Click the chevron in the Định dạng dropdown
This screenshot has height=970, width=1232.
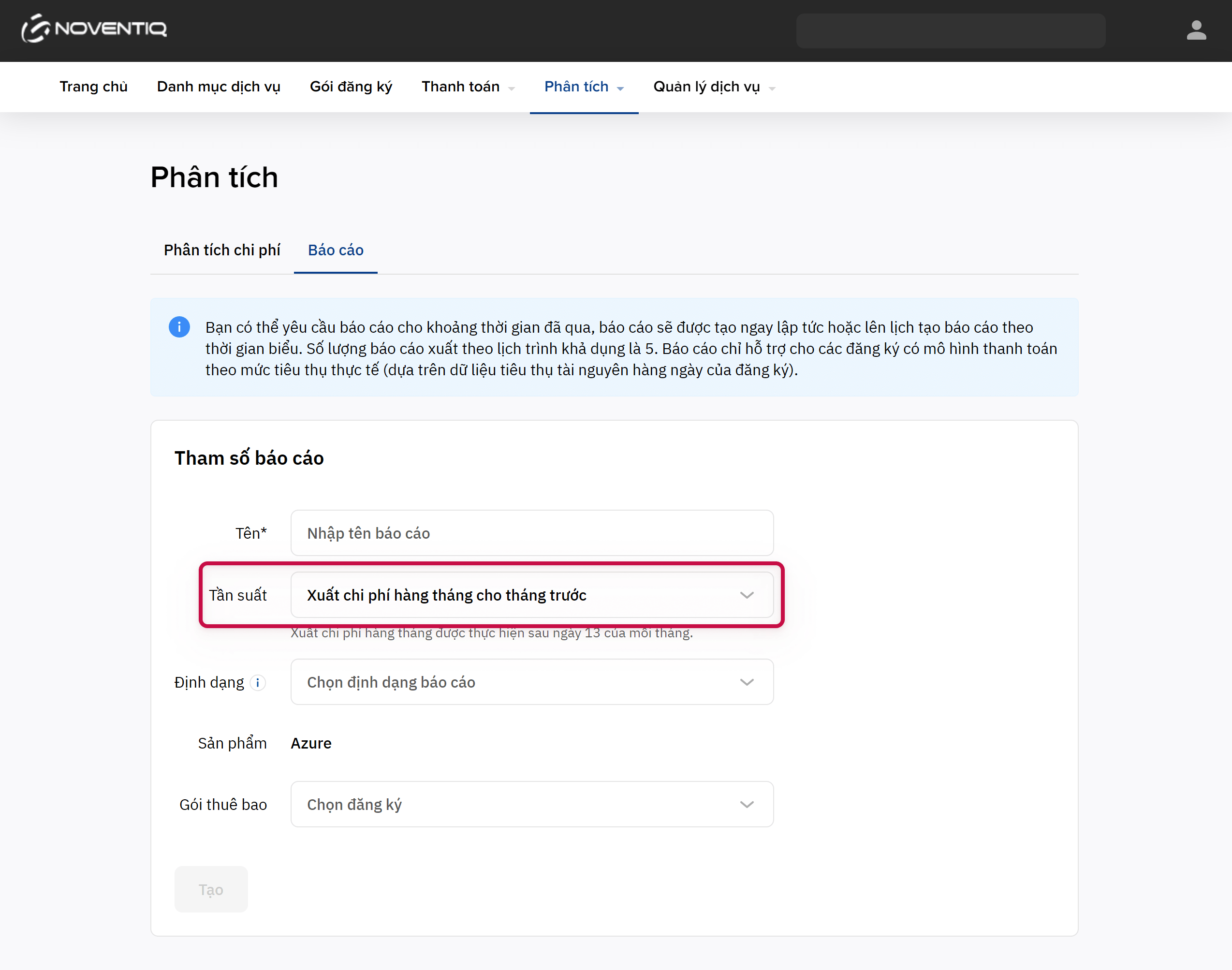coord(747,682)
